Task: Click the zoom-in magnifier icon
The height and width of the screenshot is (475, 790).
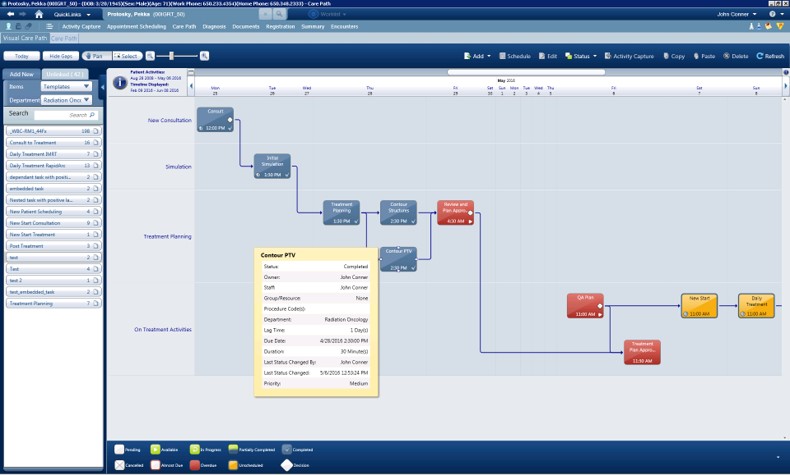Action: 204,56
